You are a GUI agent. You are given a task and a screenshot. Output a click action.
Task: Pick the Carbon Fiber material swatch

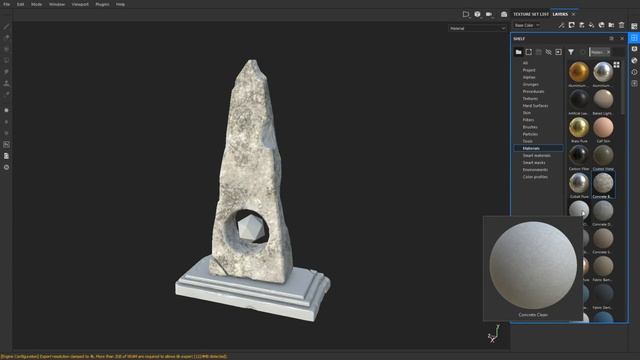pyautogui.click(x=579, y=155)
